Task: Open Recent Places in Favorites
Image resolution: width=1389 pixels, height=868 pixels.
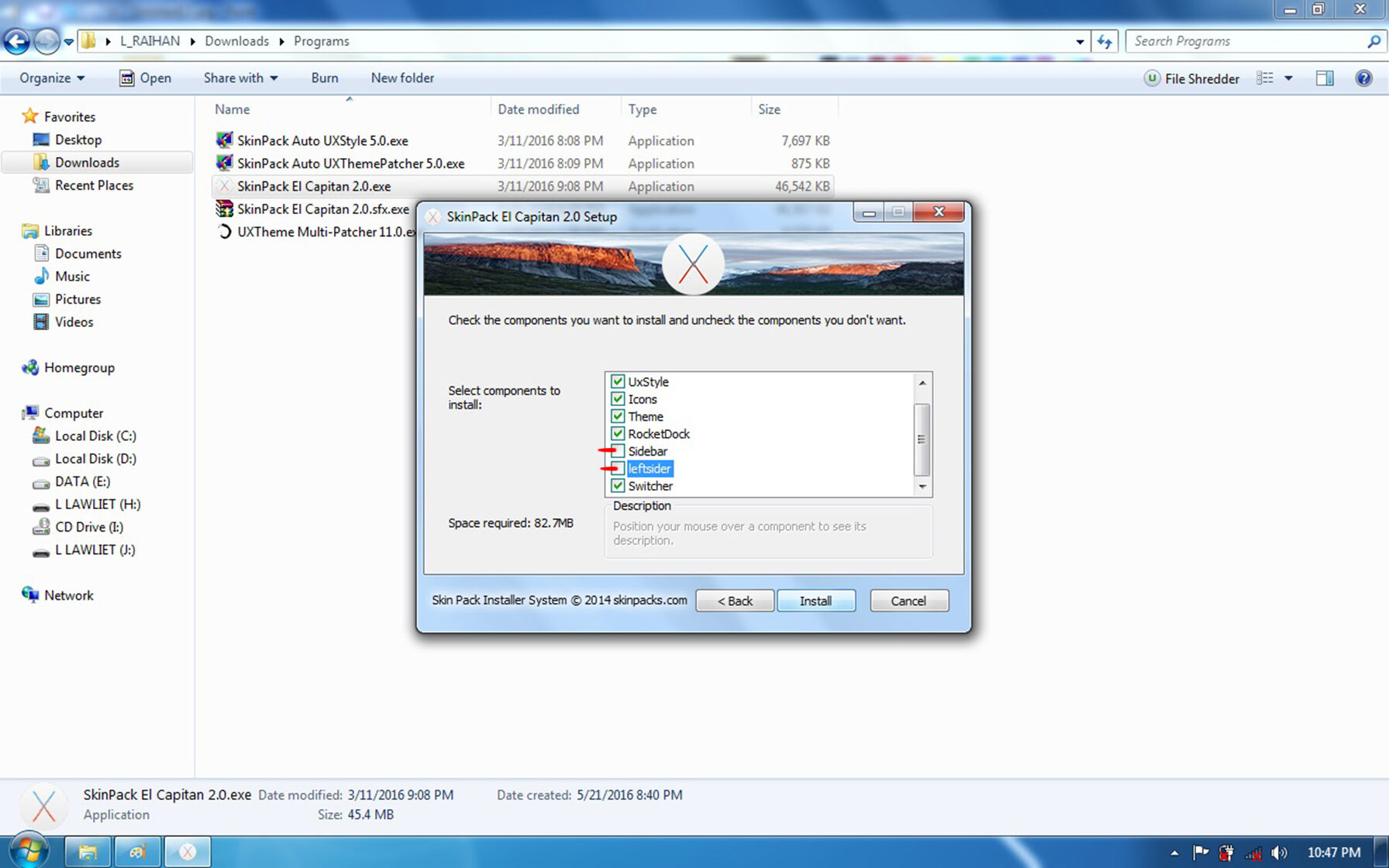Action: (94, 185)
